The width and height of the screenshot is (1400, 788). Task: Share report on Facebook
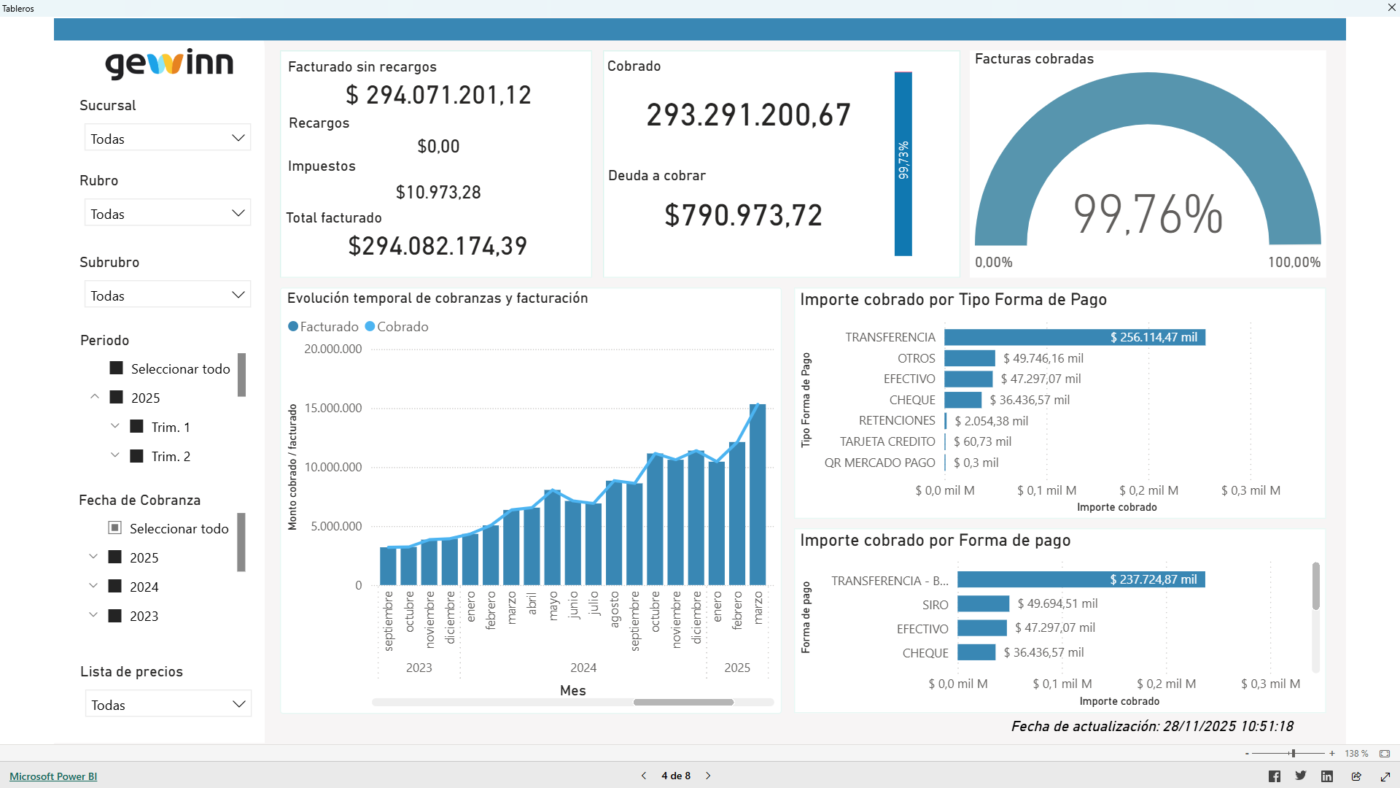[x=1274, y=776]
